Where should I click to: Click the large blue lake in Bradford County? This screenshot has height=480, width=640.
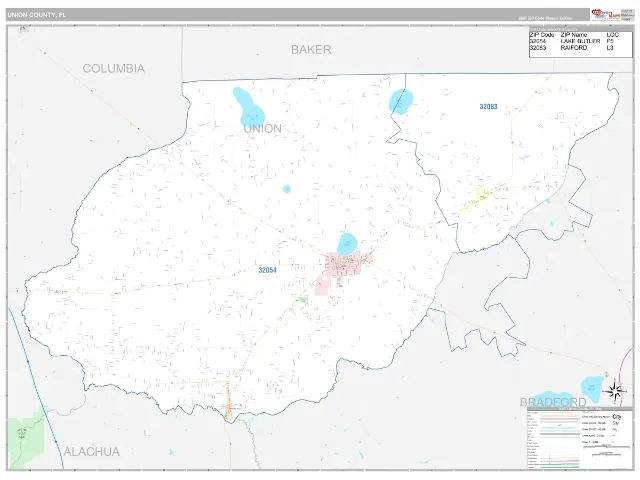[592, 389]
